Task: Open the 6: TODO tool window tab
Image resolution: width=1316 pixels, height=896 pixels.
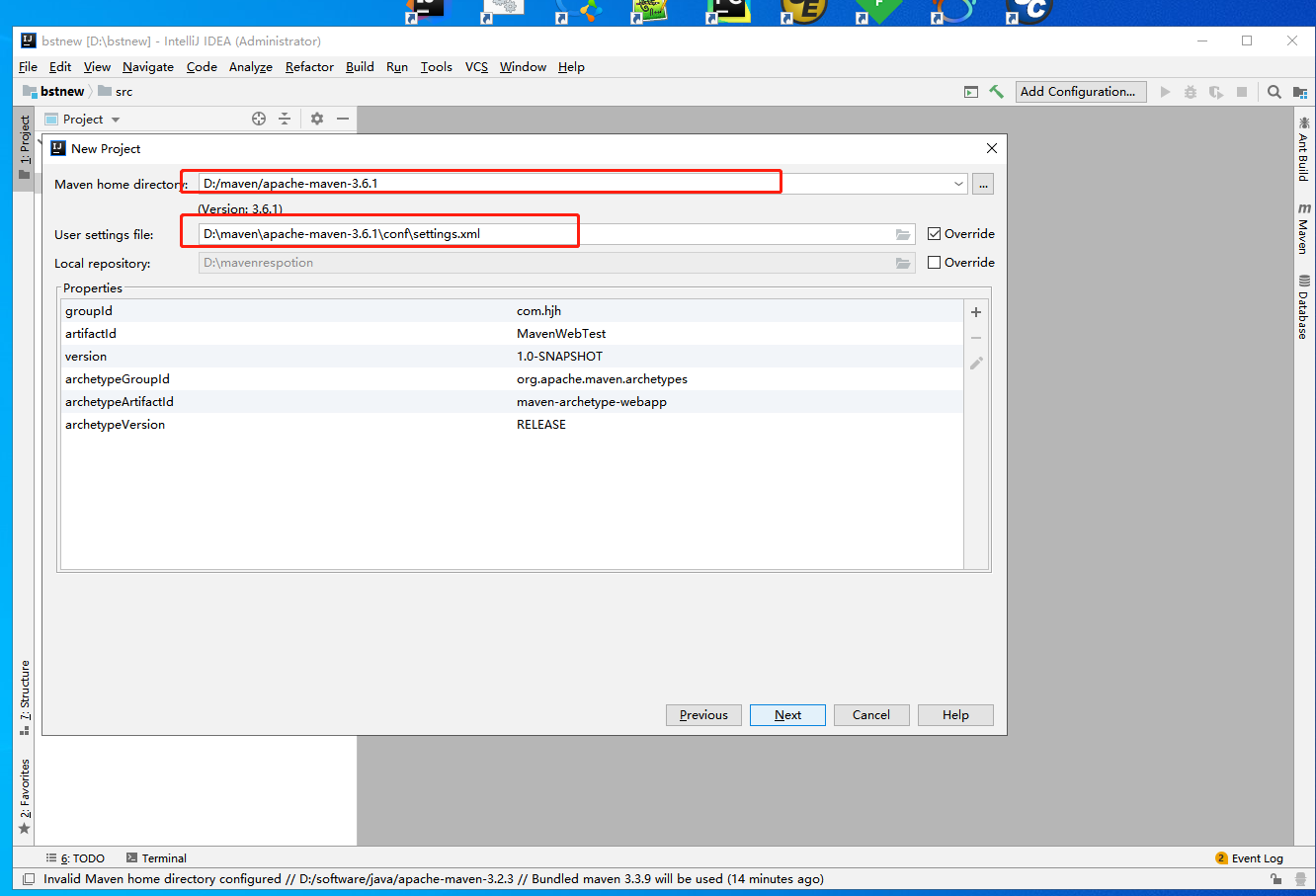Action: pyautogui.click(x=75, y=858)
